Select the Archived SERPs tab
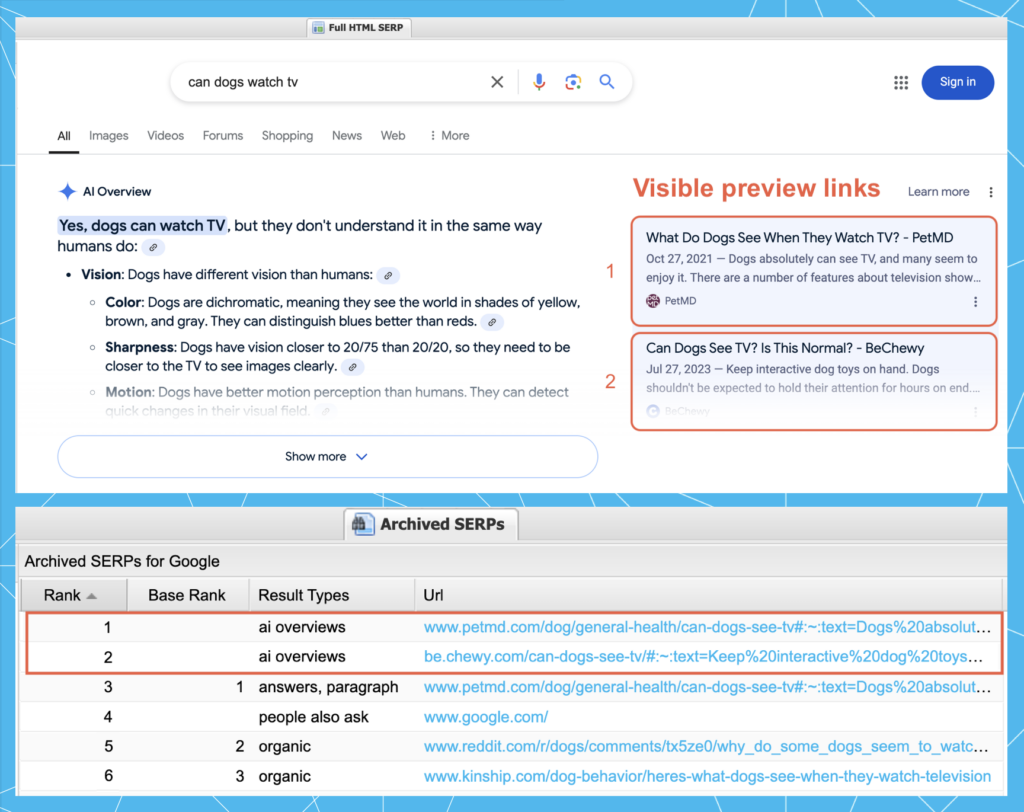The width and height of the screenshot is (1024, 812). coord(430,524)
